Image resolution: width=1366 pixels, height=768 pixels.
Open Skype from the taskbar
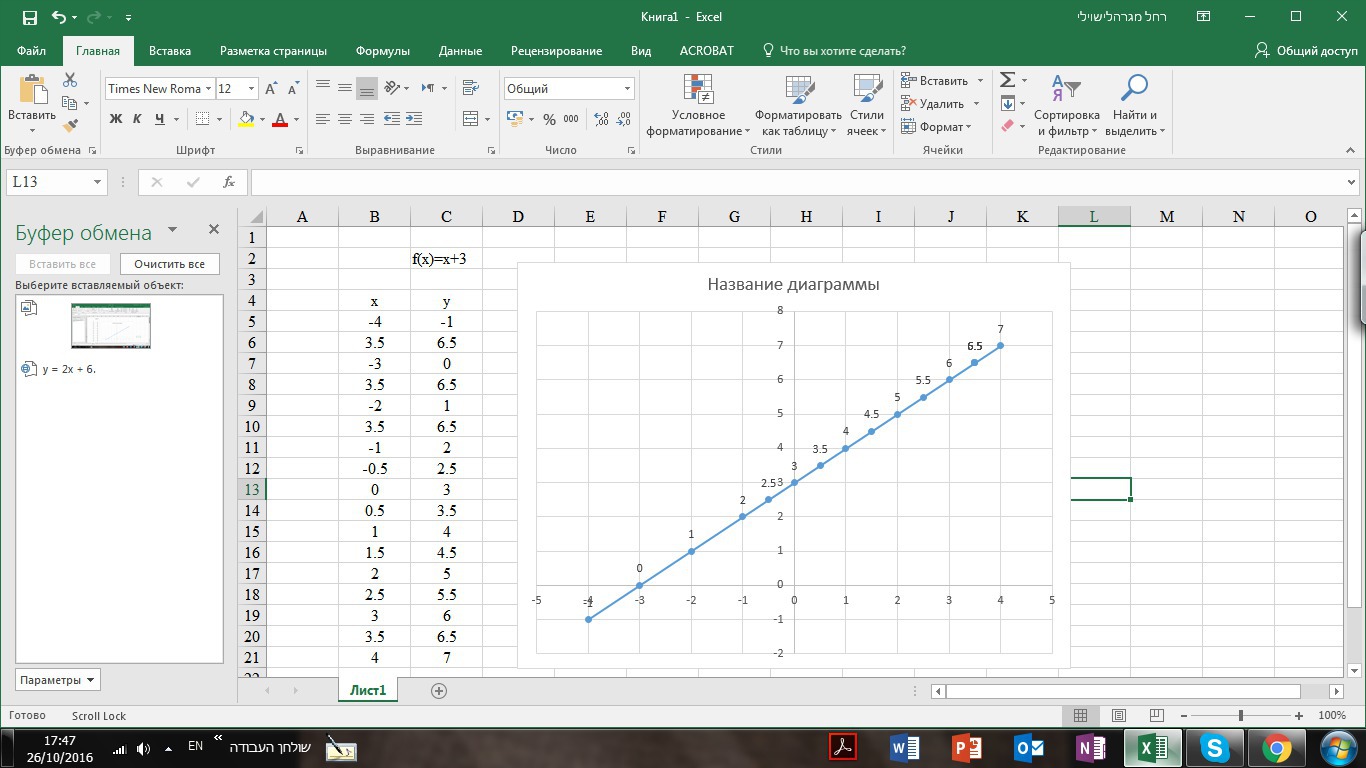1215,748
